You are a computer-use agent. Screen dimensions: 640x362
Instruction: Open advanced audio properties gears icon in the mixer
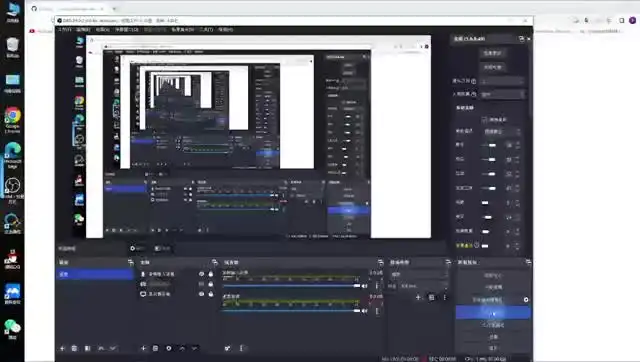click(227, 348)
